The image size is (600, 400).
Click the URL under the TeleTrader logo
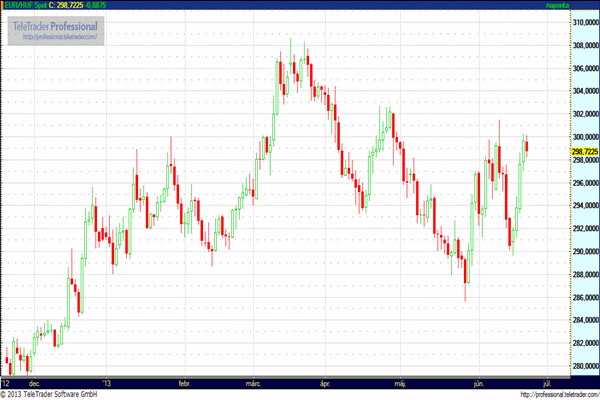tap(58, 37)
